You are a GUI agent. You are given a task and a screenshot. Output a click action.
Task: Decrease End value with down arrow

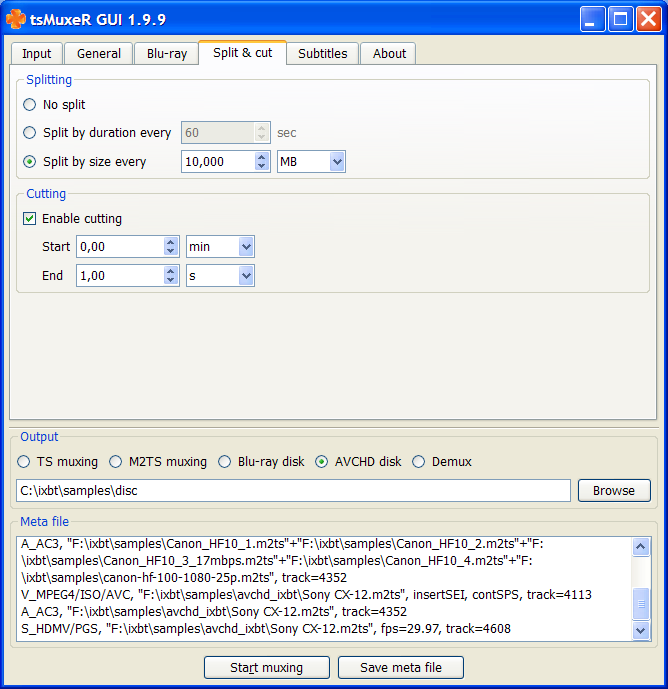[x=171, y=280]
